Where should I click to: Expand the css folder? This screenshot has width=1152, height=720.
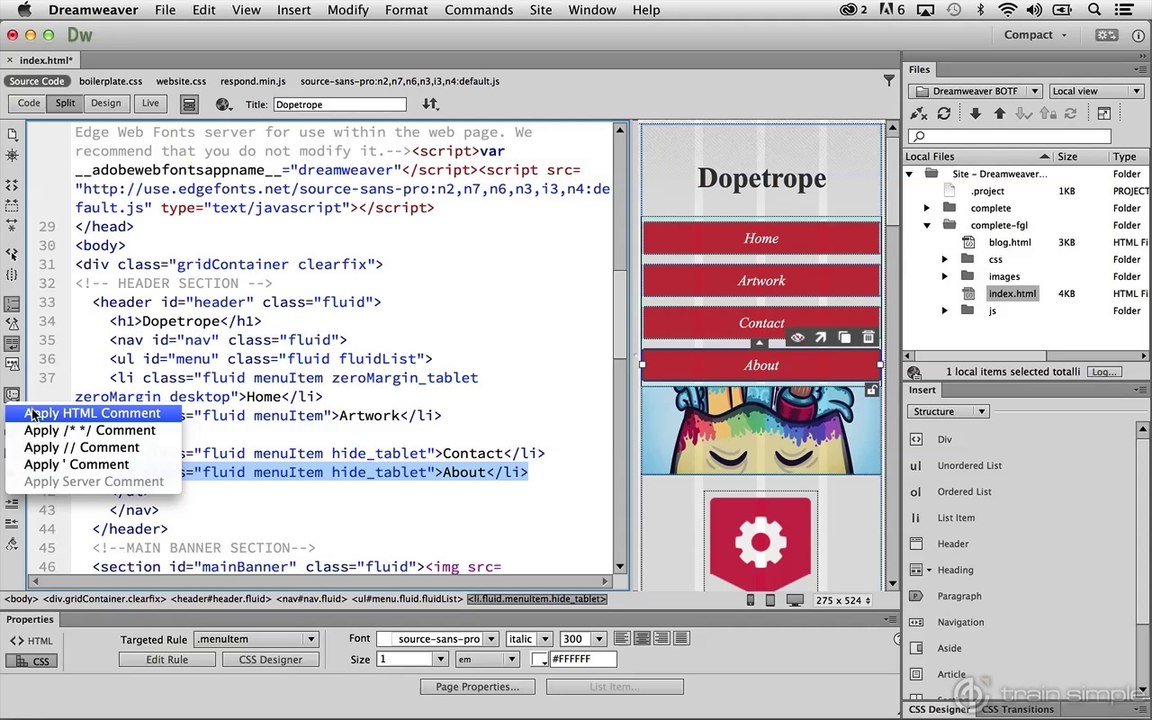coord(945,259)
